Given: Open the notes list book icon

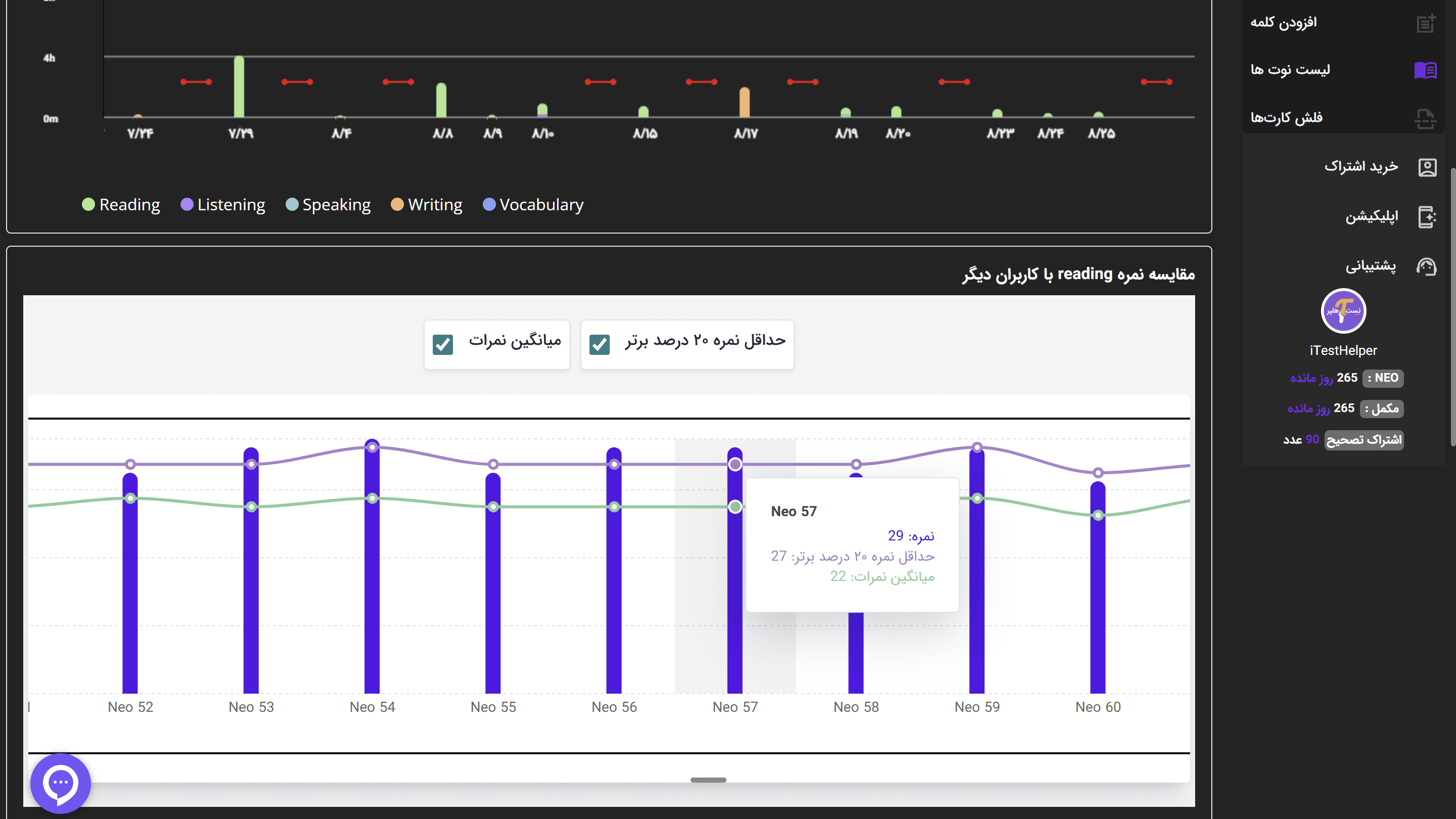Looking at the screenshot, I should pyautogui.click(x=1426, y=71).
